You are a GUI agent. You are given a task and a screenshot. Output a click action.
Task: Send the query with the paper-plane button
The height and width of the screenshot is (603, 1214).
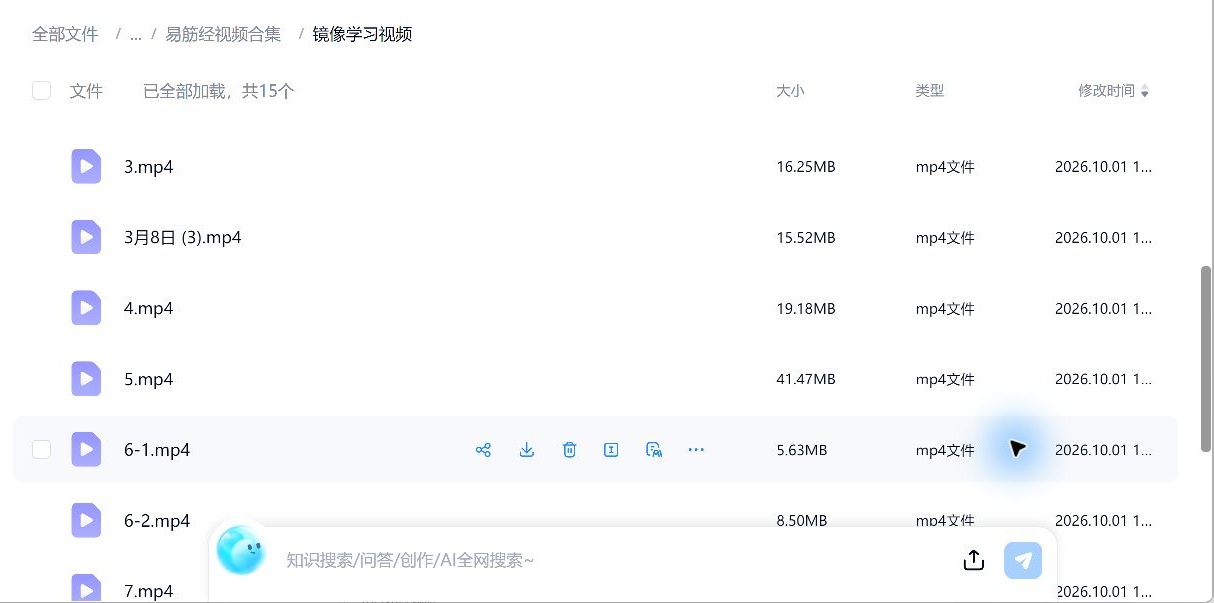pyautogui.click(x=1023, y=560)
